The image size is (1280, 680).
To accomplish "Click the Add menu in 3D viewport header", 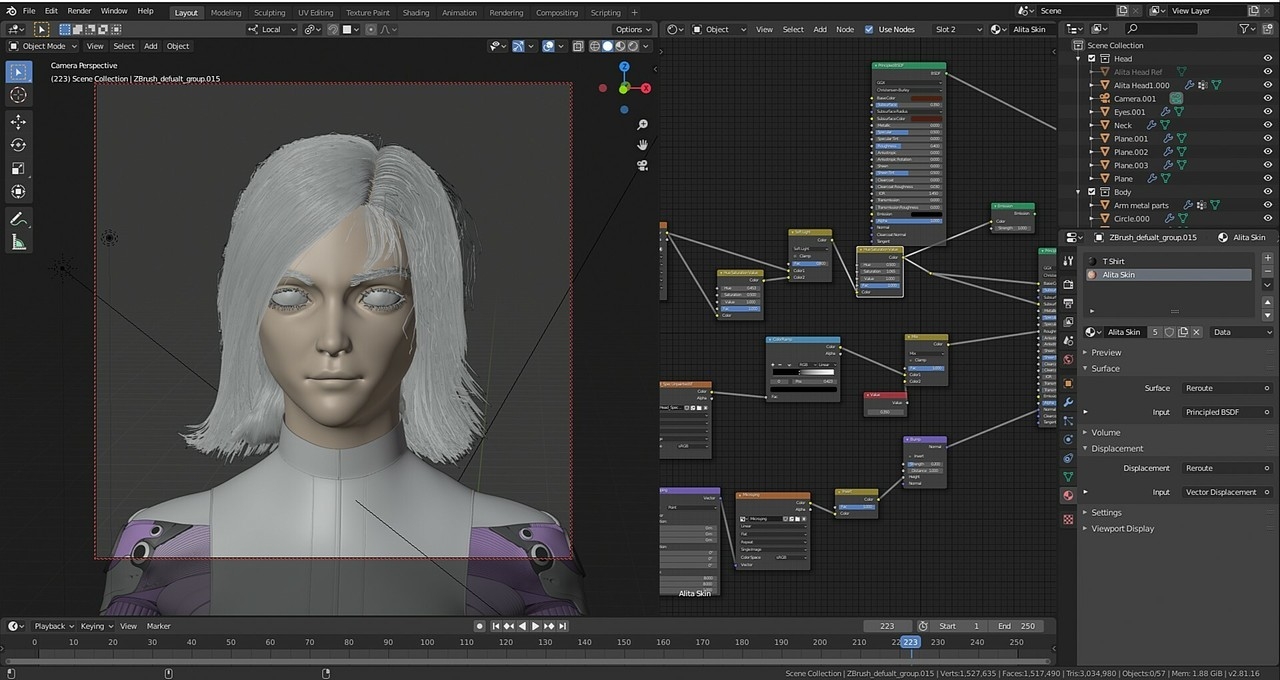I will point(150,46).
